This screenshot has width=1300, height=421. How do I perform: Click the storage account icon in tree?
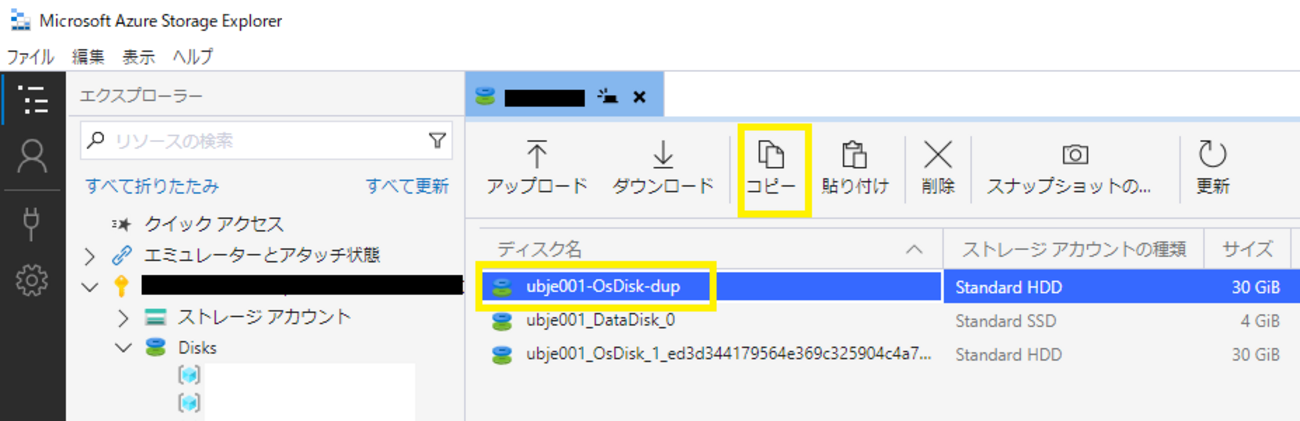(155, 318)
